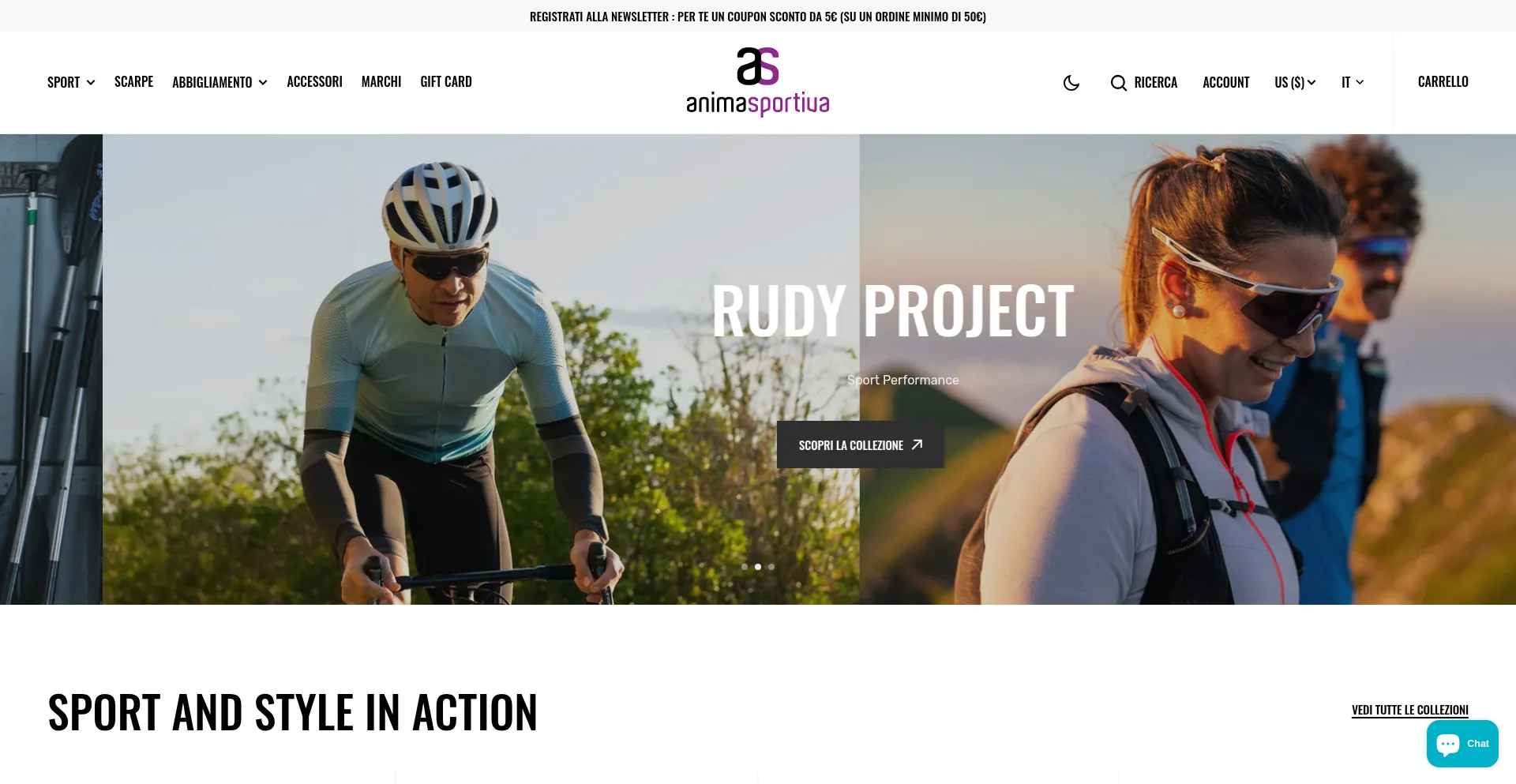The height and width of the screenshot is (784, 1516).
Task: Open the Account page
Action: (x=1225, y=82)
